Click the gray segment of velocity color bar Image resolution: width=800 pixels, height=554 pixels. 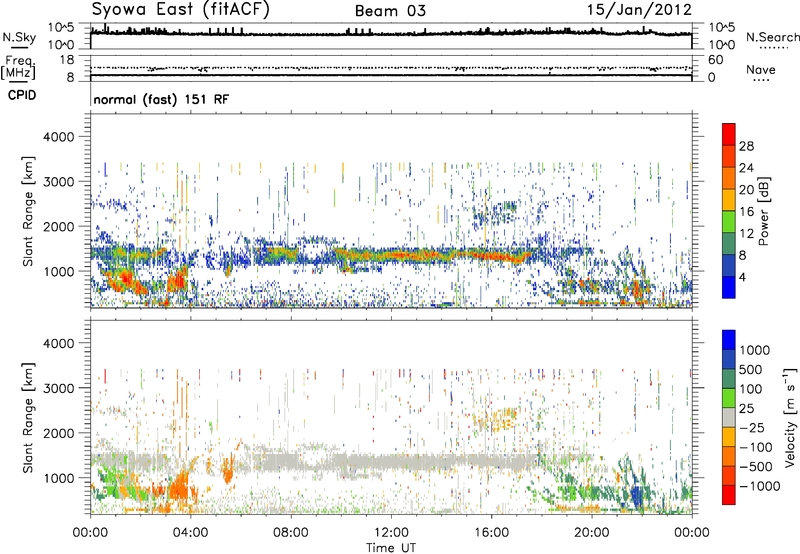[x=729, y=418]
